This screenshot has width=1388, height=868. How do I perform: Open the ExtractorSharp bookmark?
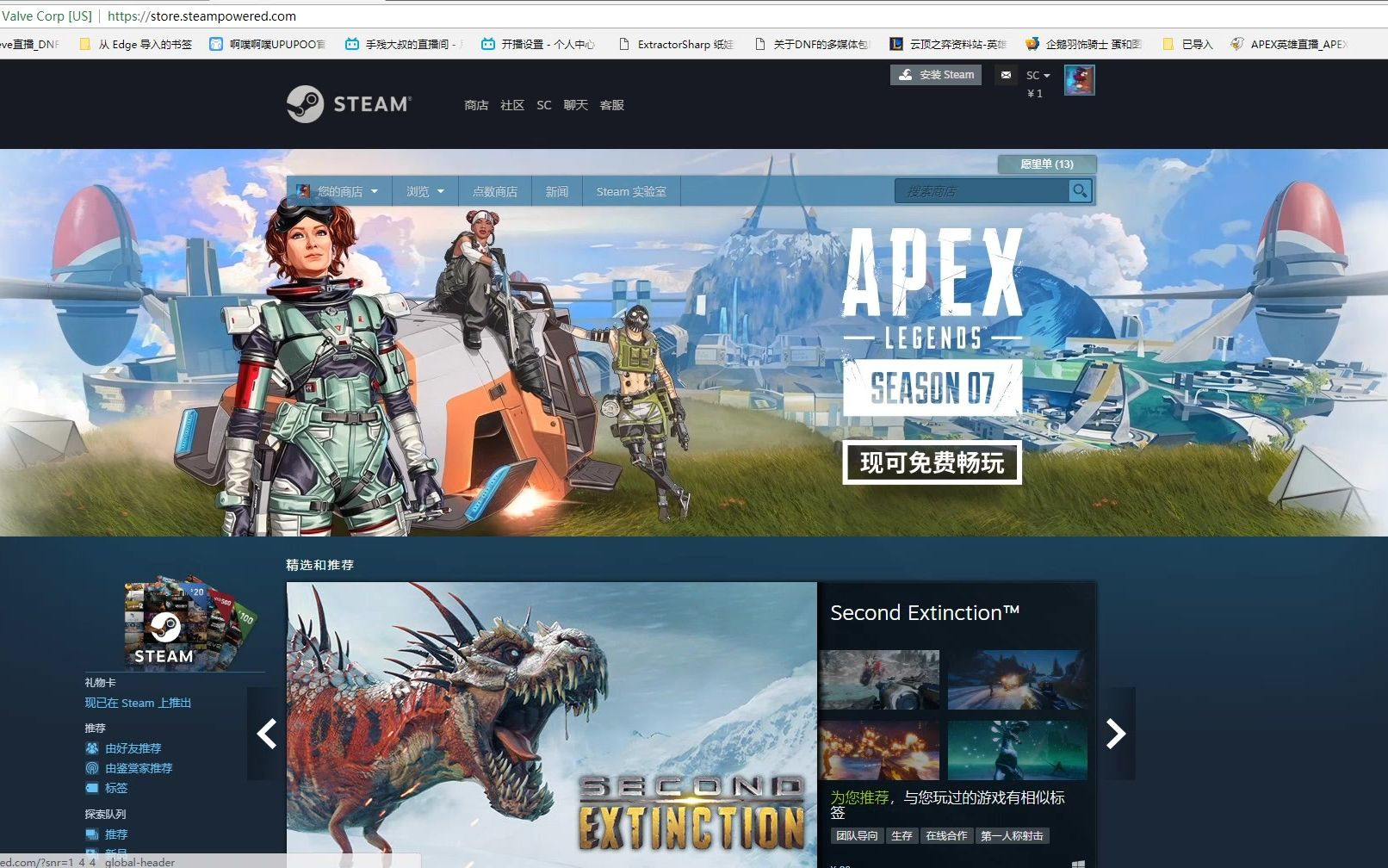pos(677,44)
